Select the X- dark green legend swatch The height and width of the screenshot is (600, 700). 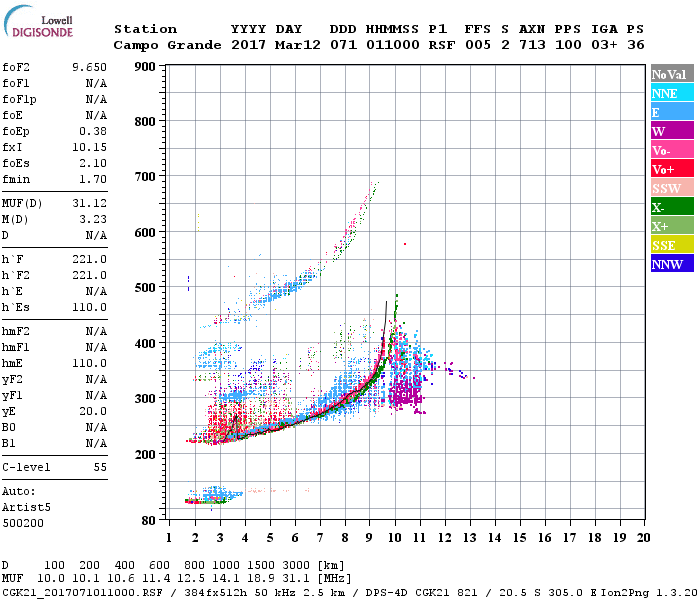[672, 207]
